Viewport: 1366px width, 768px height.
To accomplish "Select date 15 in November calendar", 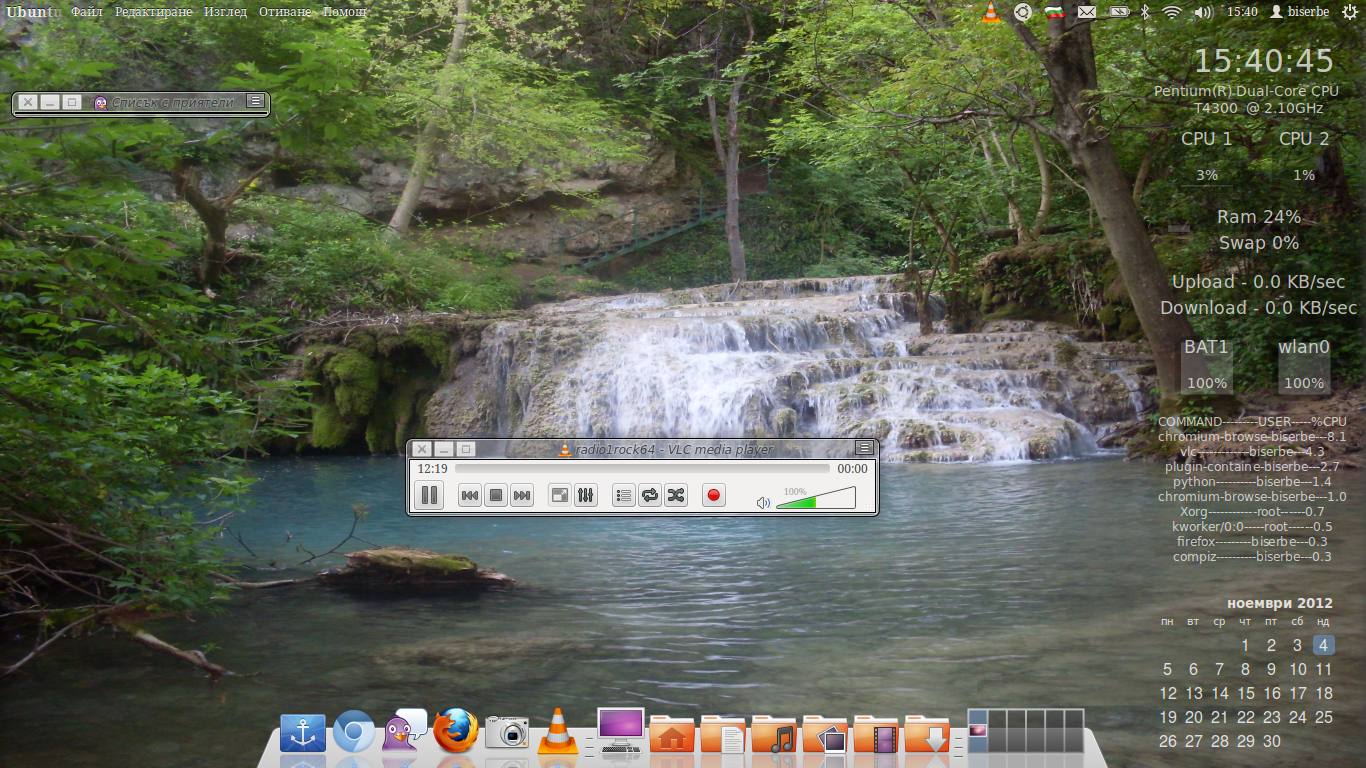I will coord(1246,693).
